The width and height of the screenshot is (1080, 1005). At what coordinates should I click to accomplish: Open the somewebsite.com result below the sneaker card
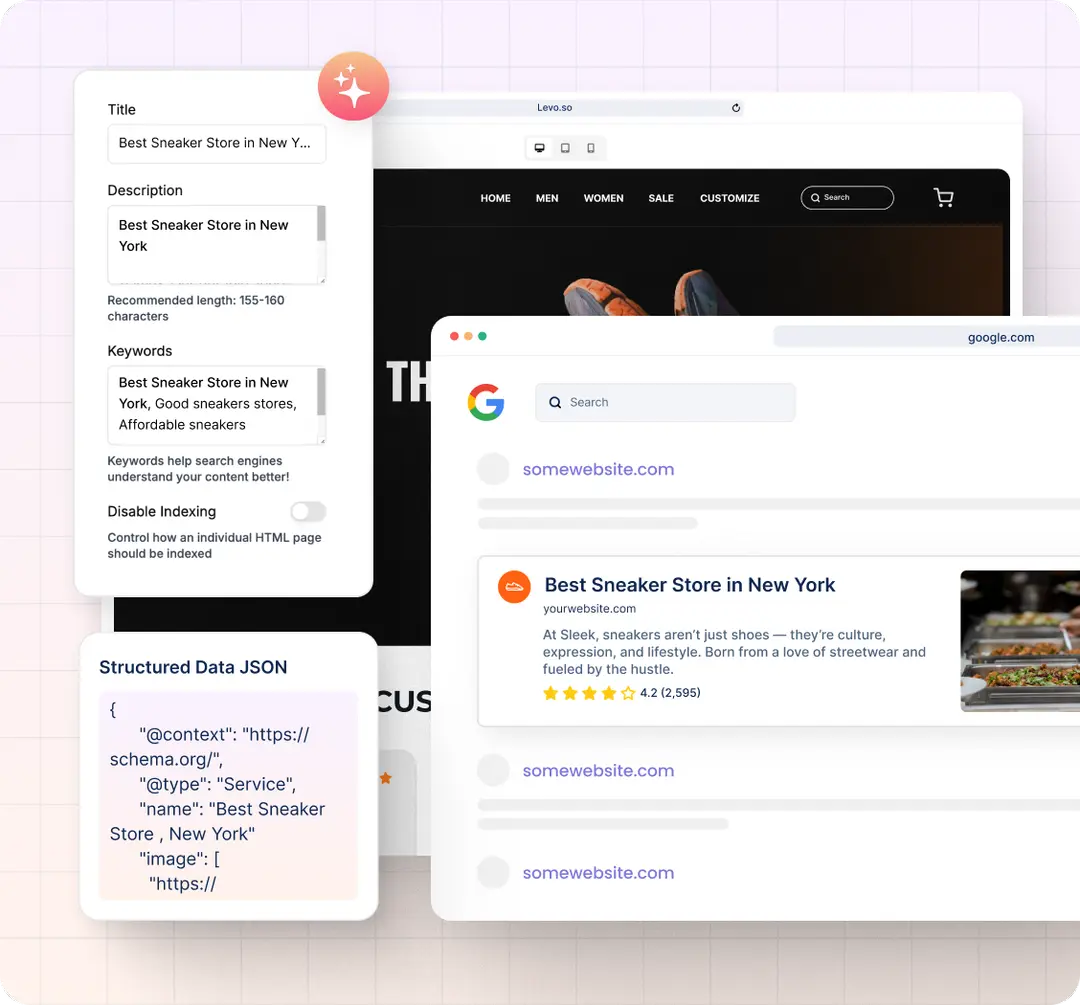tap(598, 770)
